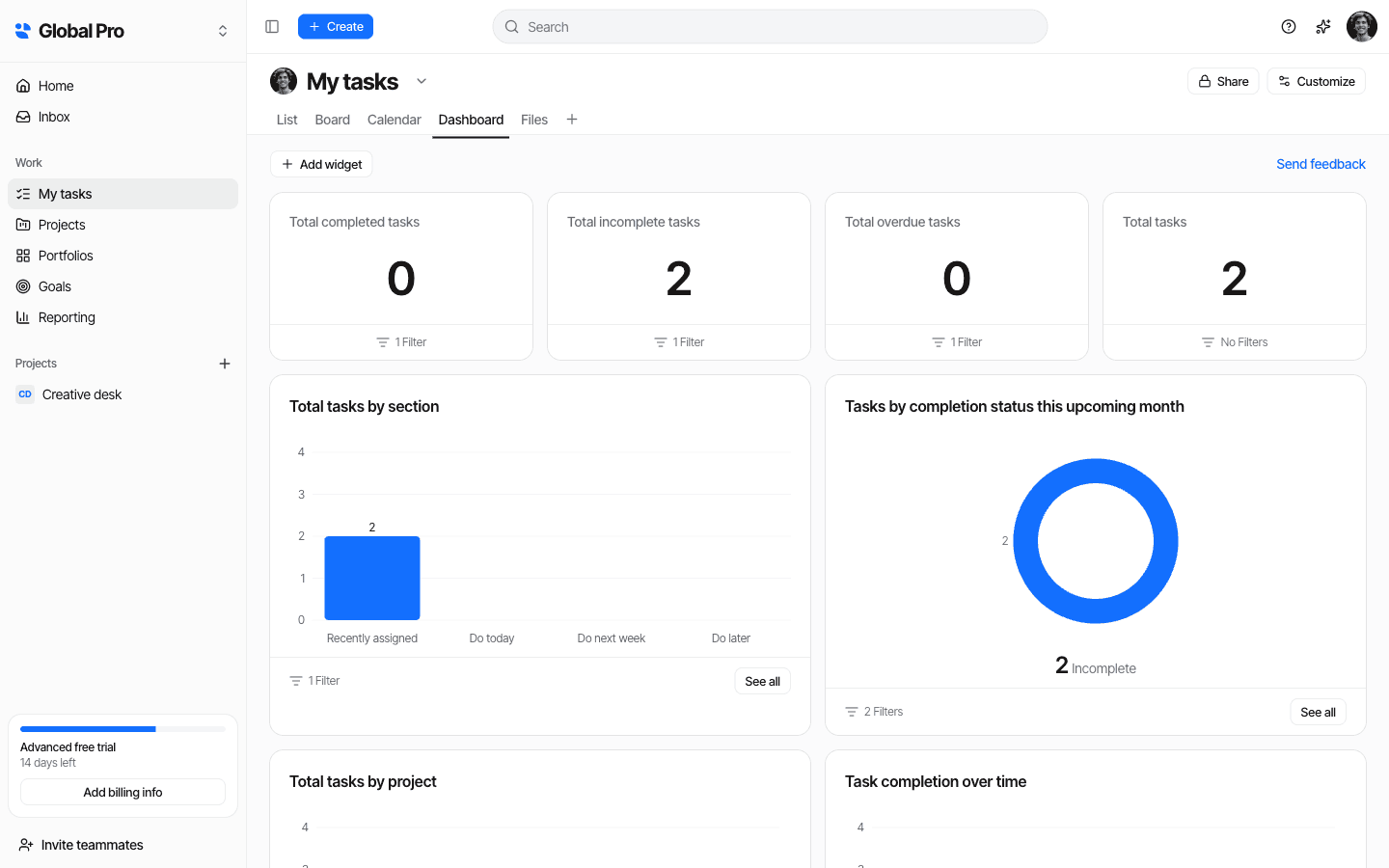The width and height of the screenshot is (1389, 868).
Task: Click Invite teammates in sidebar
Action: coord(81,845)
